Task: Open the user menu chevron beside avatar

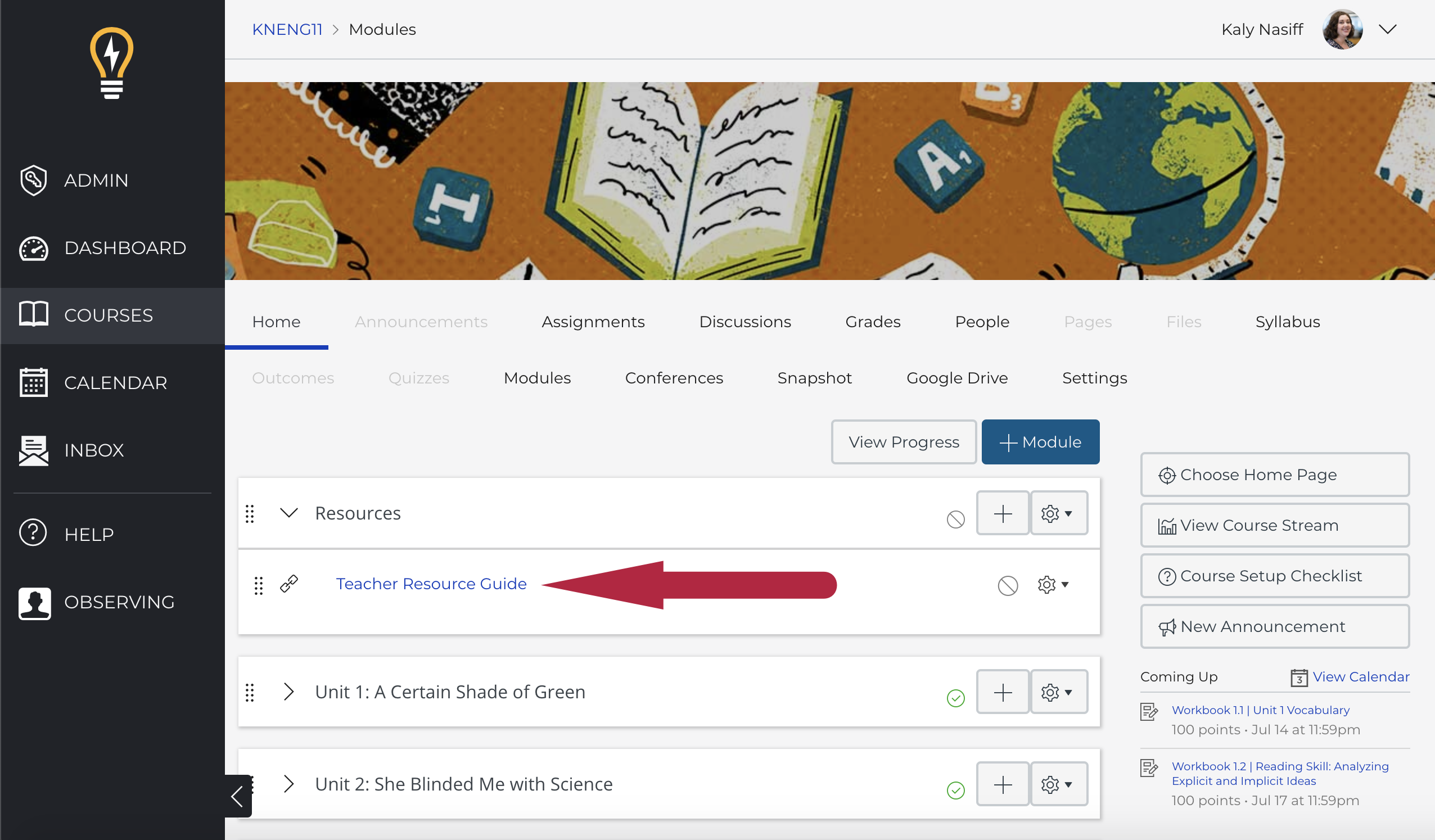Action: click(x=1387, y=30)
